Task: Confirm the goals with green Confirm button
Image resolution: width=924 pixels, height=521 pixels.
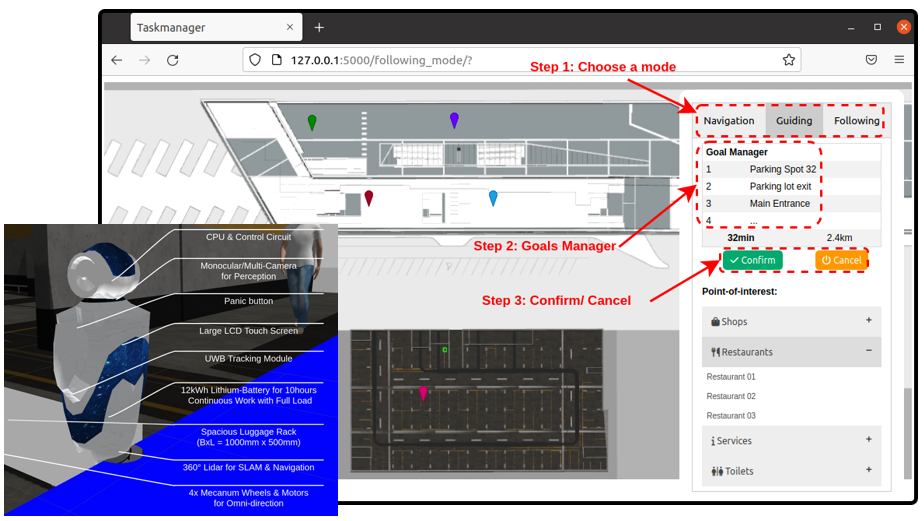Action: (753, 260)
